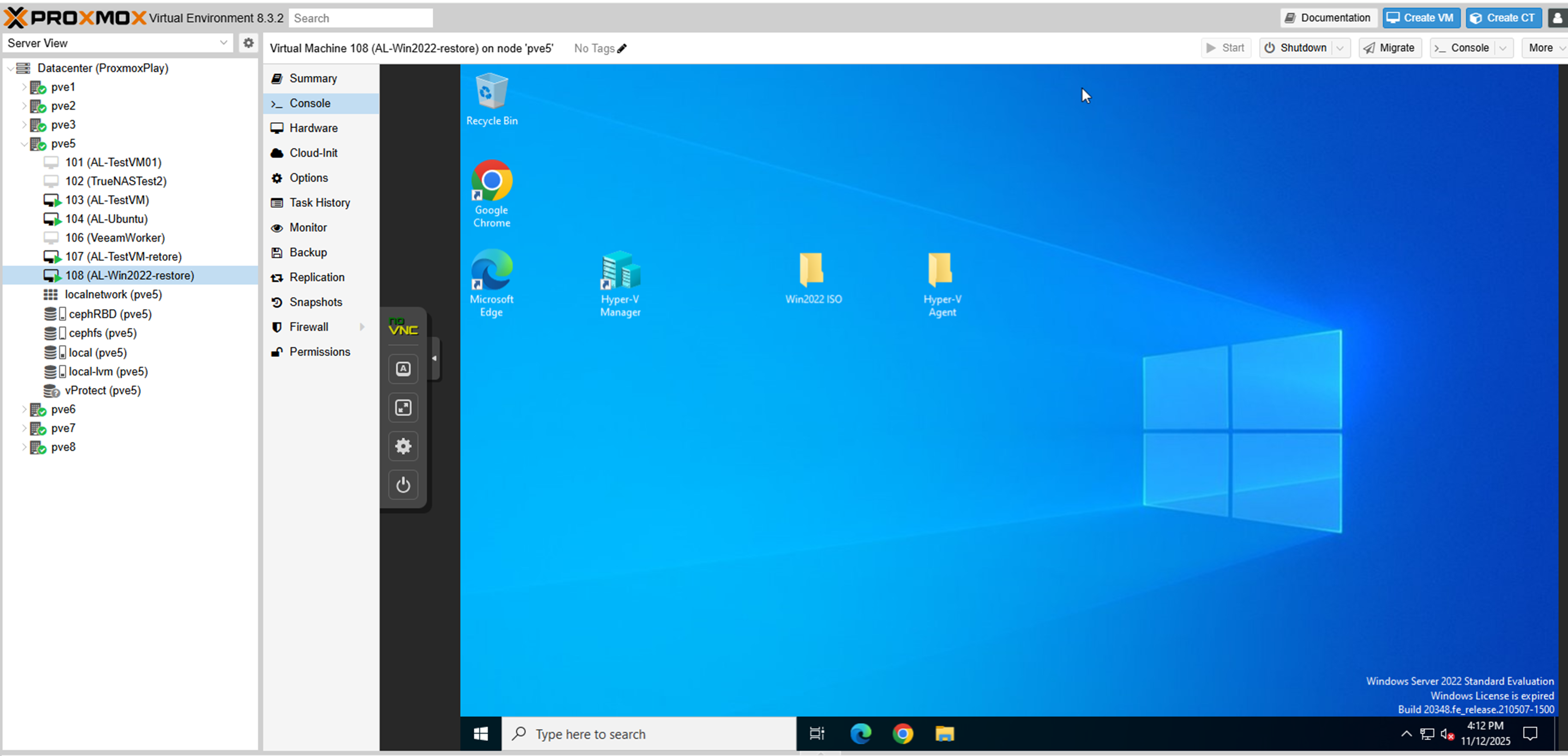Click the Migrate button
This screenshot has height=756, width=1568.
(x=1390, y=48)
